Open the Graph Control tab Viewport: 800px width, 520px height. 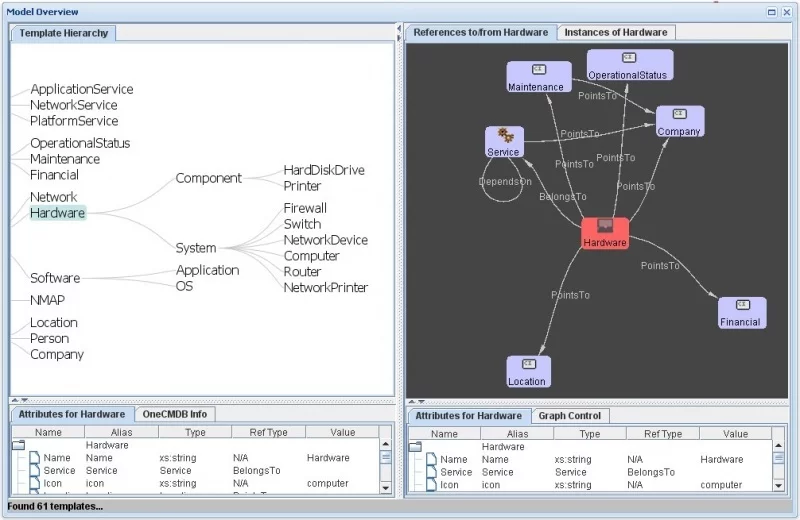[569, 415]
